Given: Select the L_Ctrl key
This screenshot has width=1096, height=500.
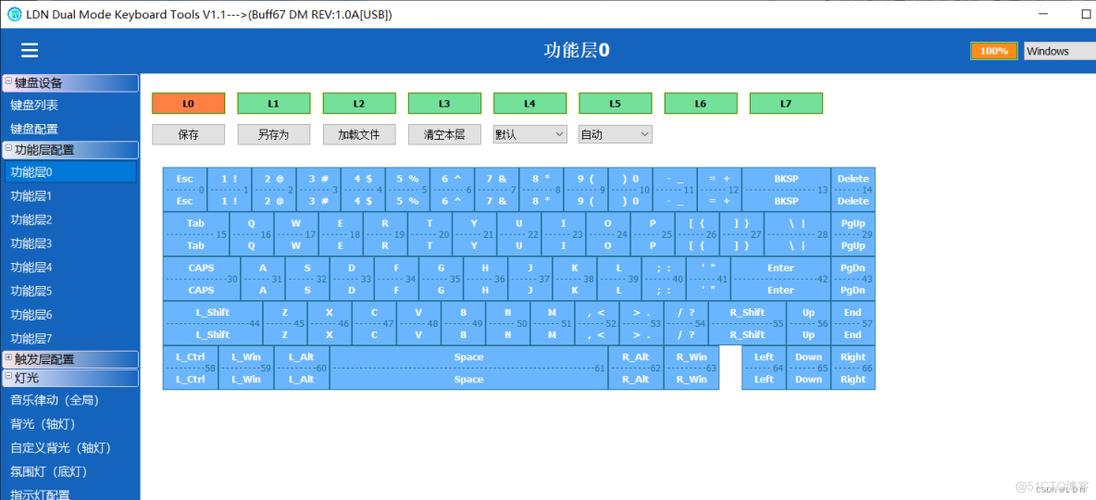Looking at the screenshot, I should coord(191,368).
